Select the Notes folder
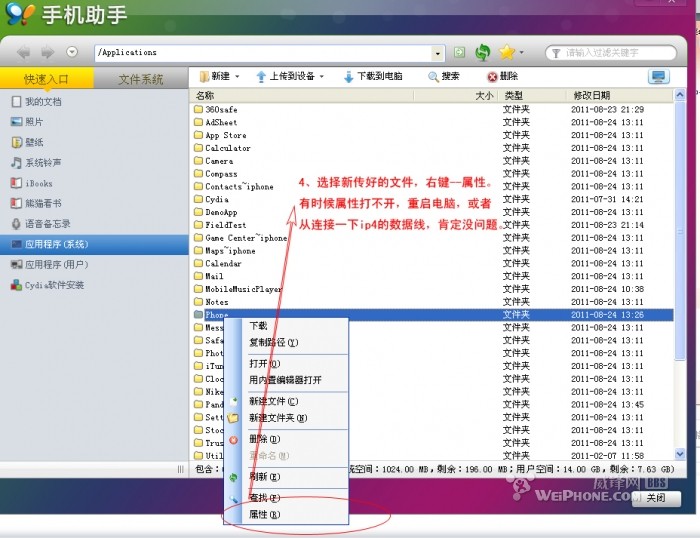Screen dimensions: 700x538 [212, 302]
